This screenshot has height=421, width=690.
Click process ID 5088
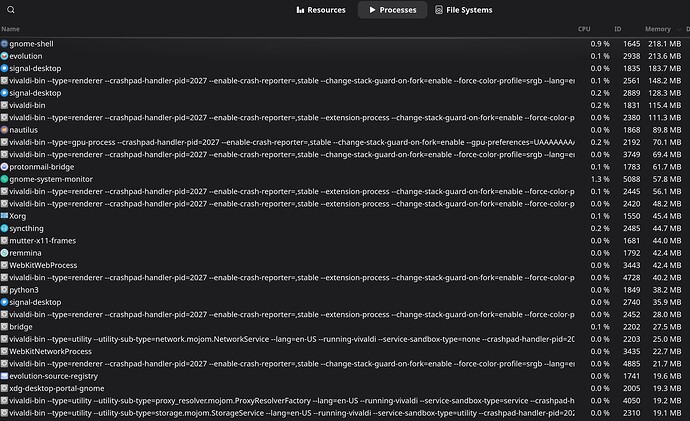631,179
